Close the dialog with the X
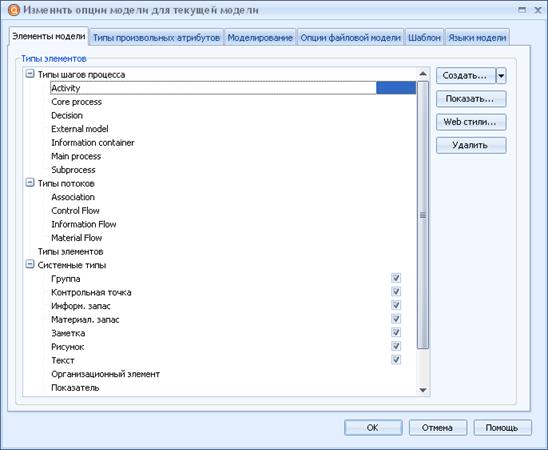This screenshot has height=450, width=548. (x=538, y=10)
